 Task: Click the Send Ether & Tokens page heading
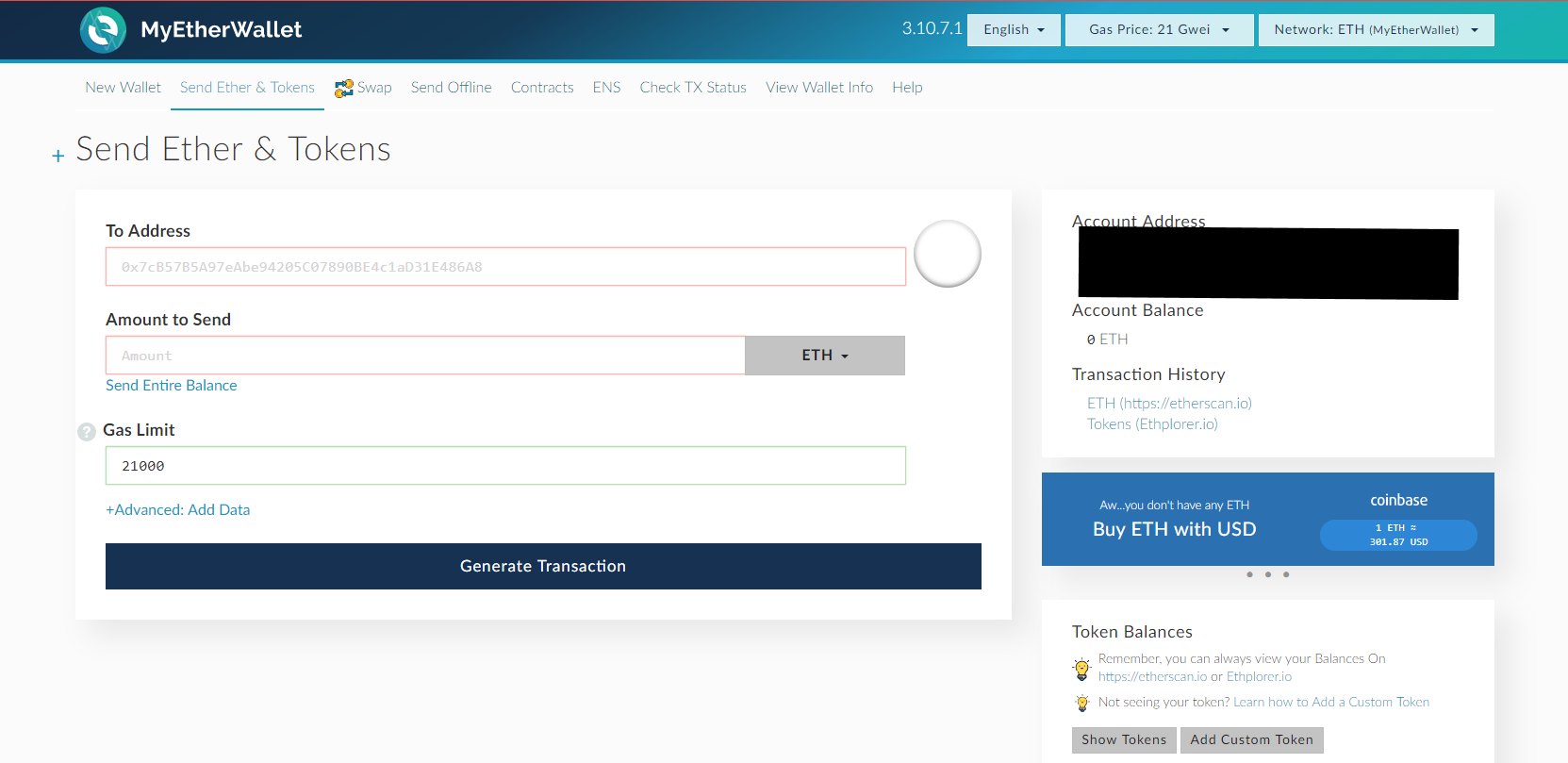(233, 149)
